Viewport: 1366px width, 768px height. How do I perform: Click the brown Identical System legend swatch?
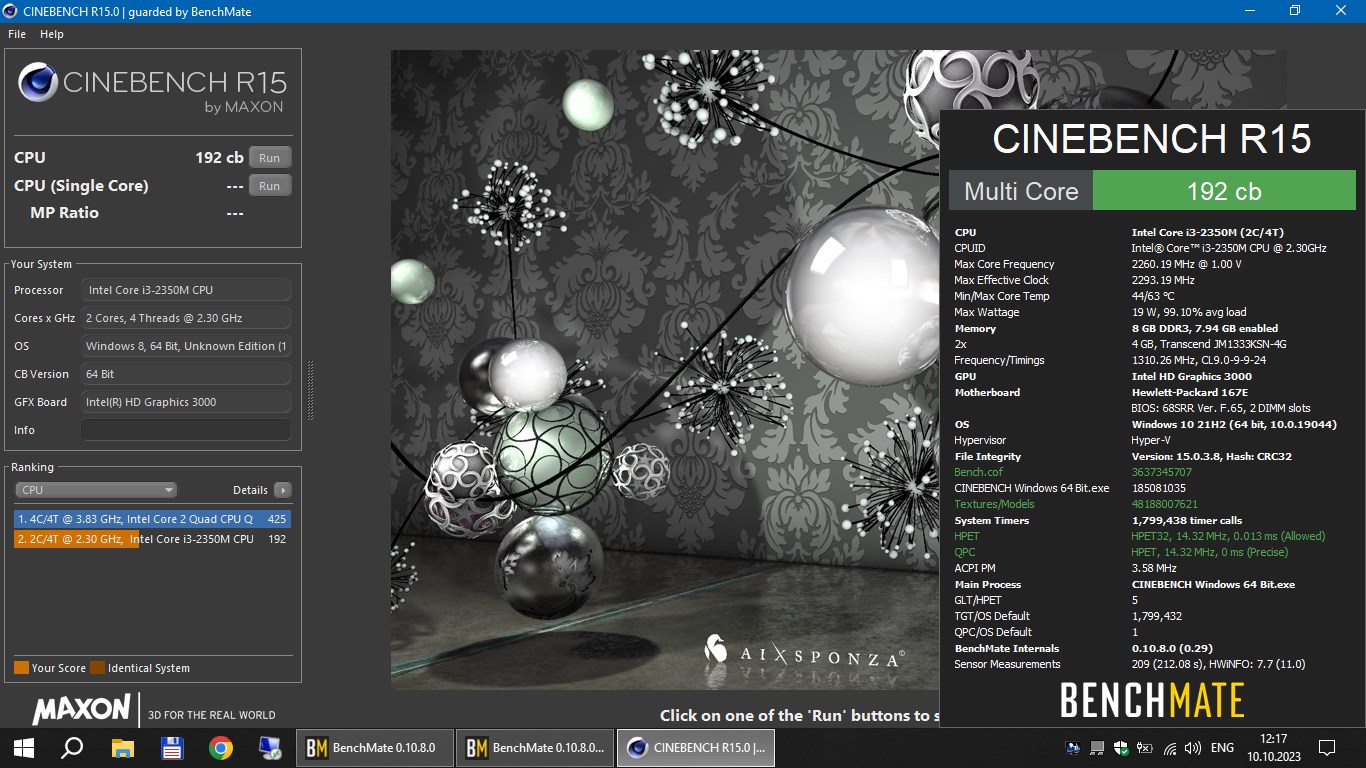tap(97, 668)
